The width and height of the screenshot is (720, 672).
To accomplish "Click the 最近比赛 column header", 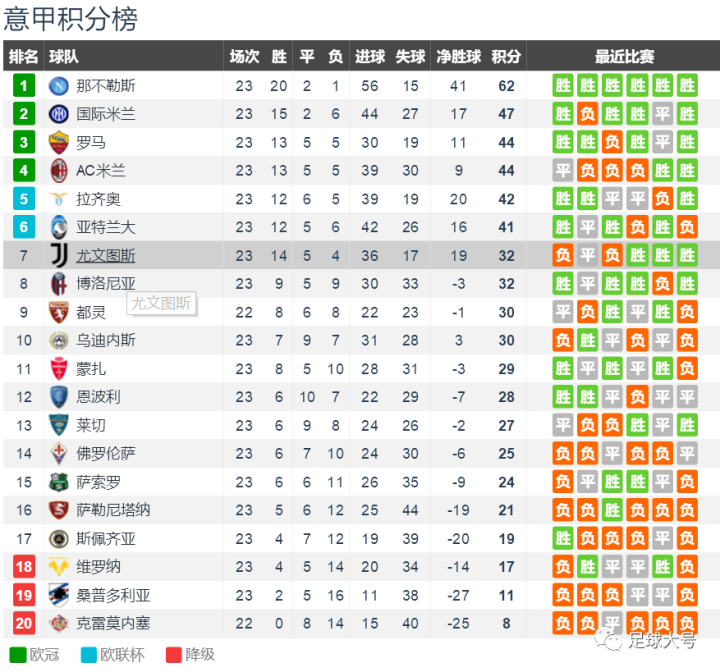I will (624, 56).
